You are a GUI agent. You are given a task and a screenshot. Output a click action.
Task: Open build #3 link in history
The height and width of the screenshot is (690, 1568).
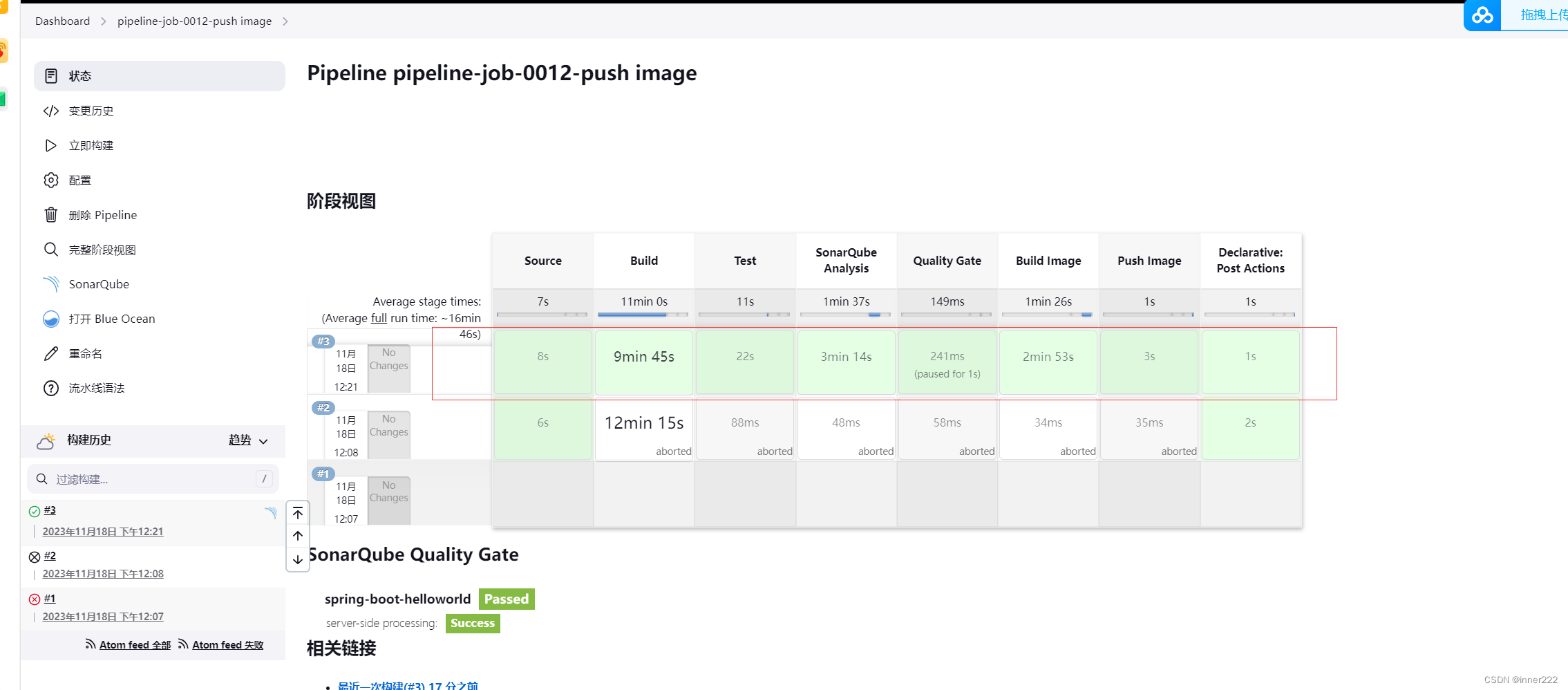[50, 510]
